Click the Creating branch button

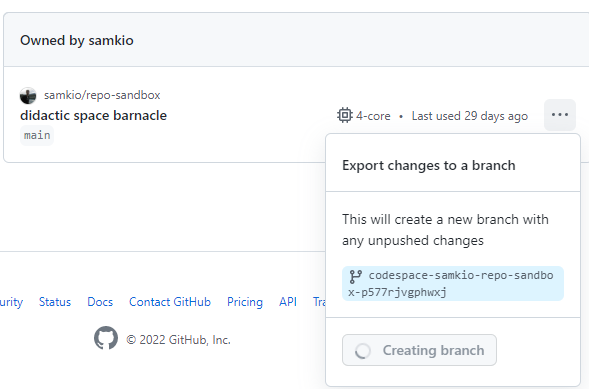(x=419, y=350)
